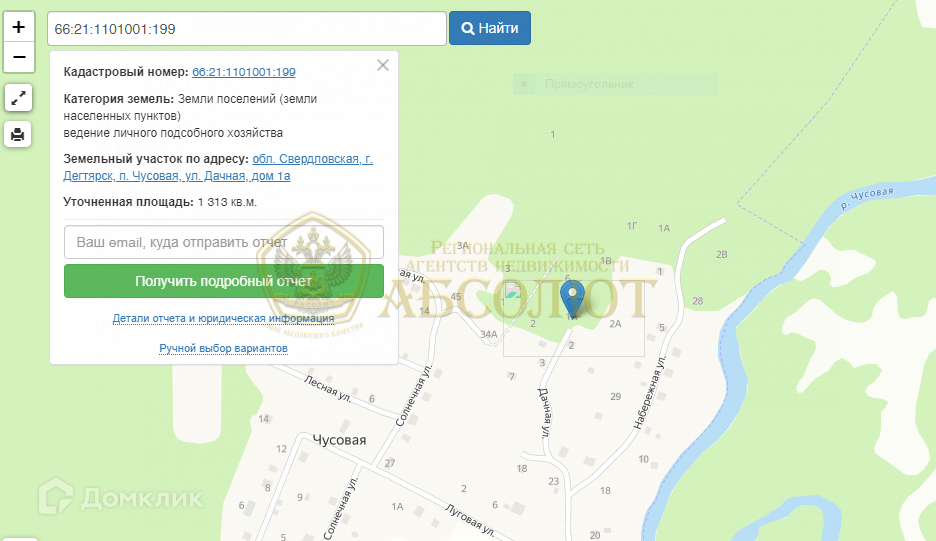
Task: Zoom out the map with minus button
Action: tap(19, 57)
